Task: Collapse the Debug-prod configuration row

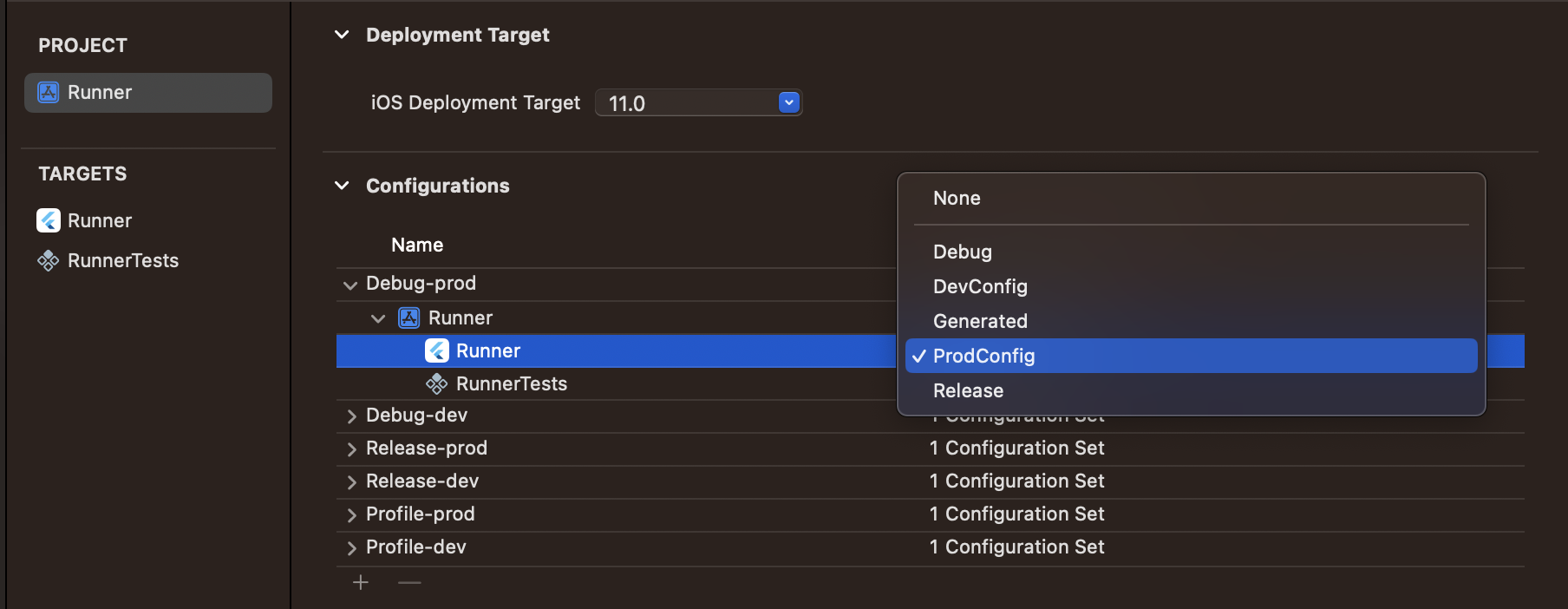Action: click(x=350, y=285)
